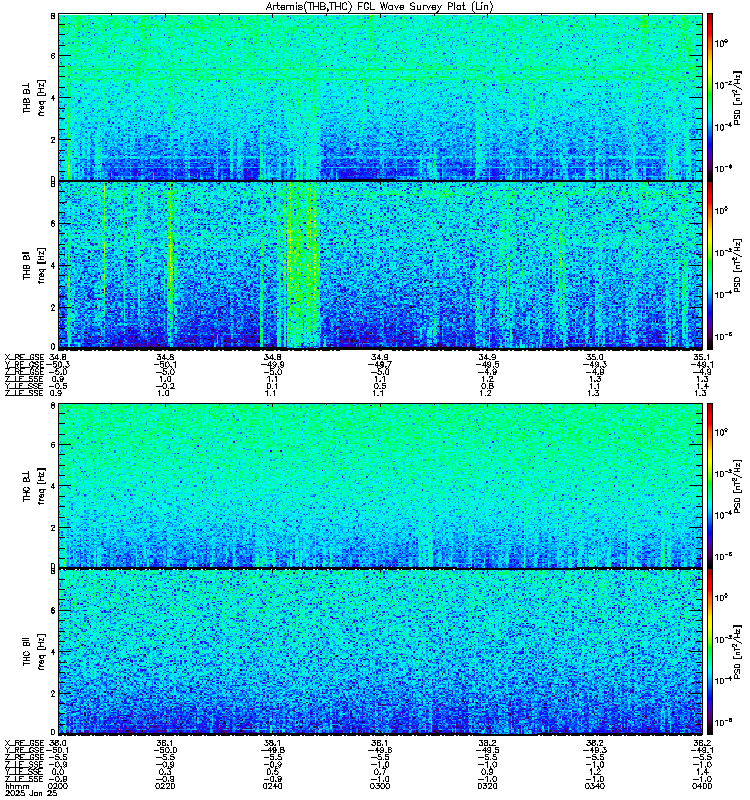Click the "0240" time tick label

pos(272,786)
